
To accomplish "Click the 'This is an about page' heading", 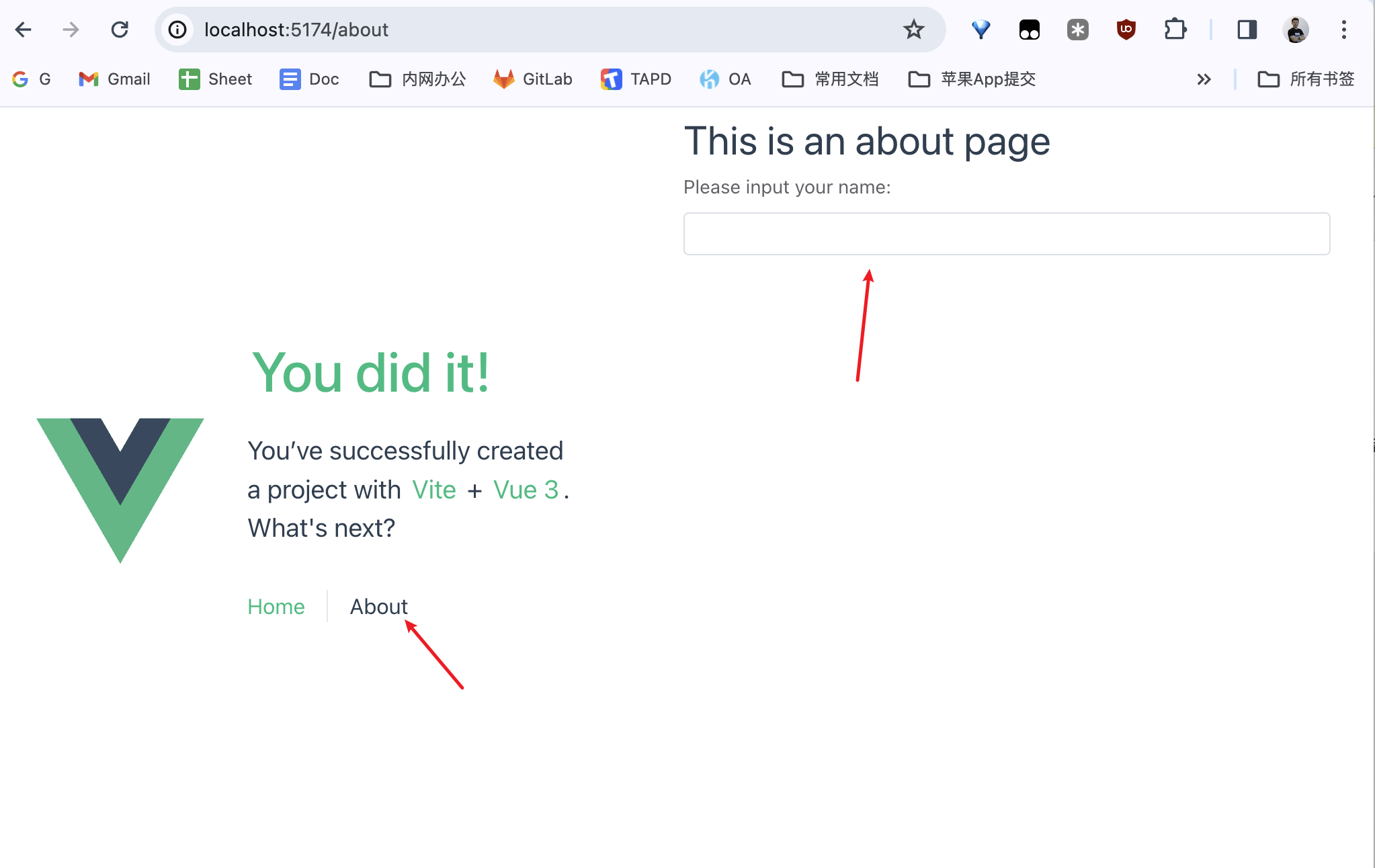I will tap(867, 142).
